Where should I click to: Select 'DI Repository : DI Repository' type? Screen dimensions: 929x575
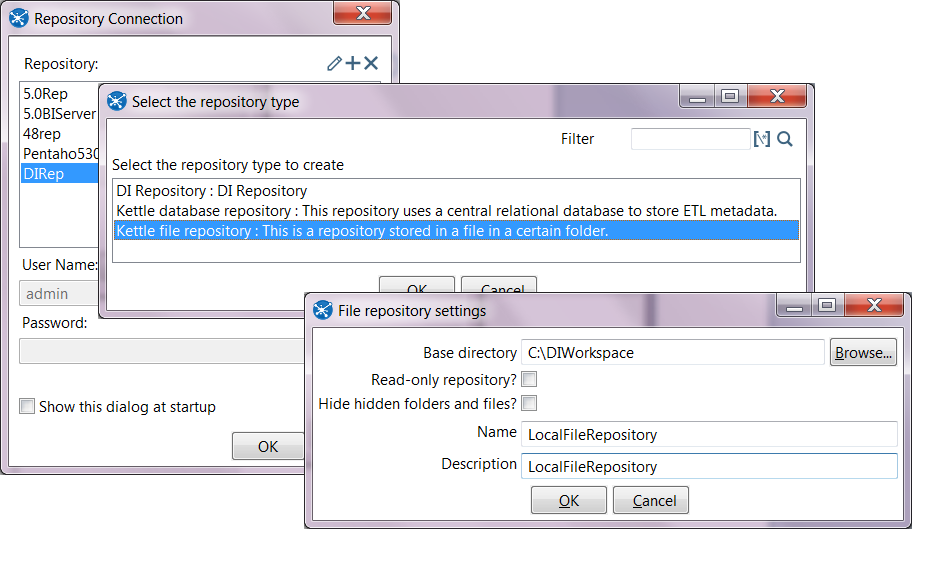click(456, 191)
